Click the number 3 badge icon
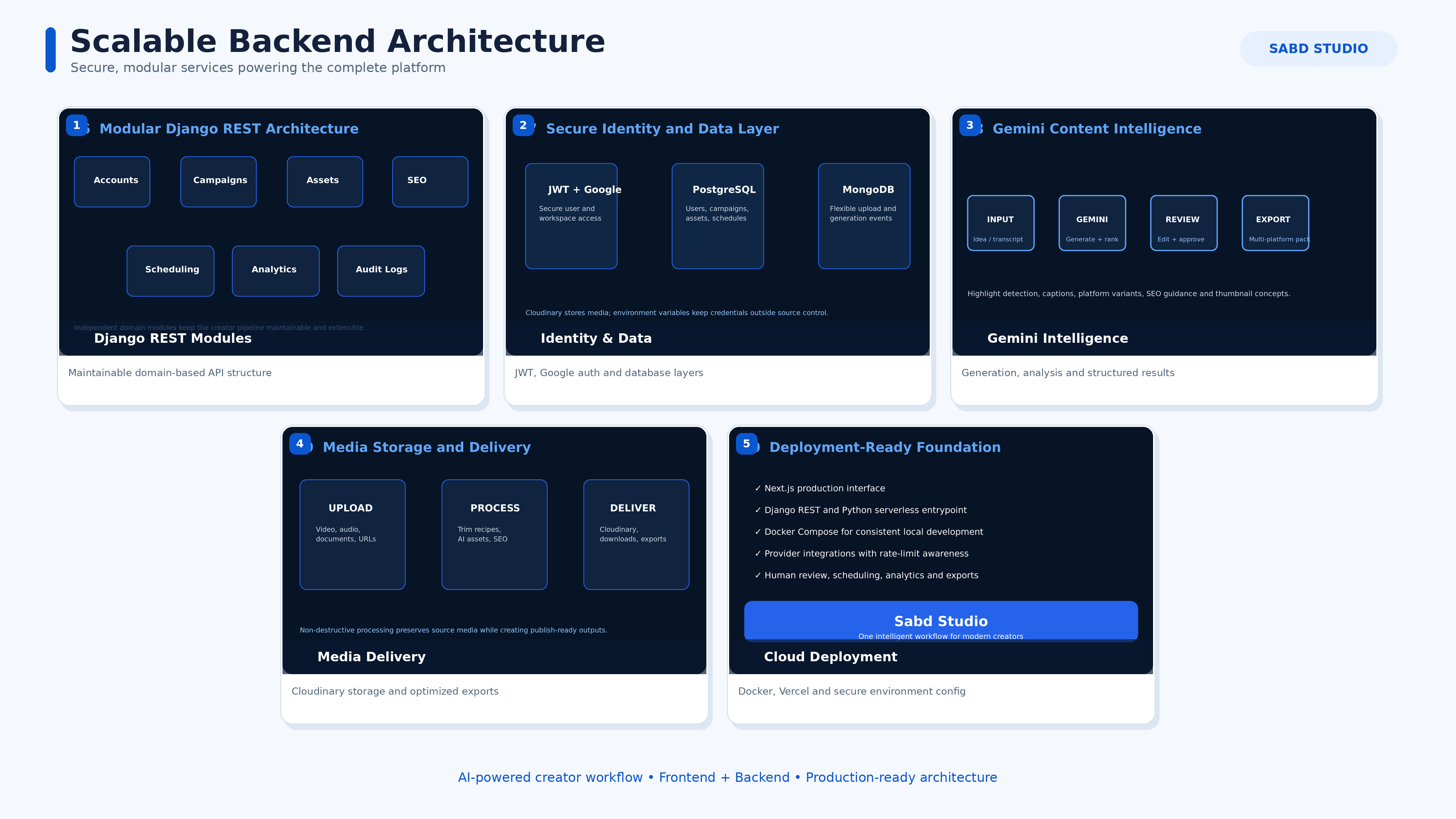 coord(970,125)
